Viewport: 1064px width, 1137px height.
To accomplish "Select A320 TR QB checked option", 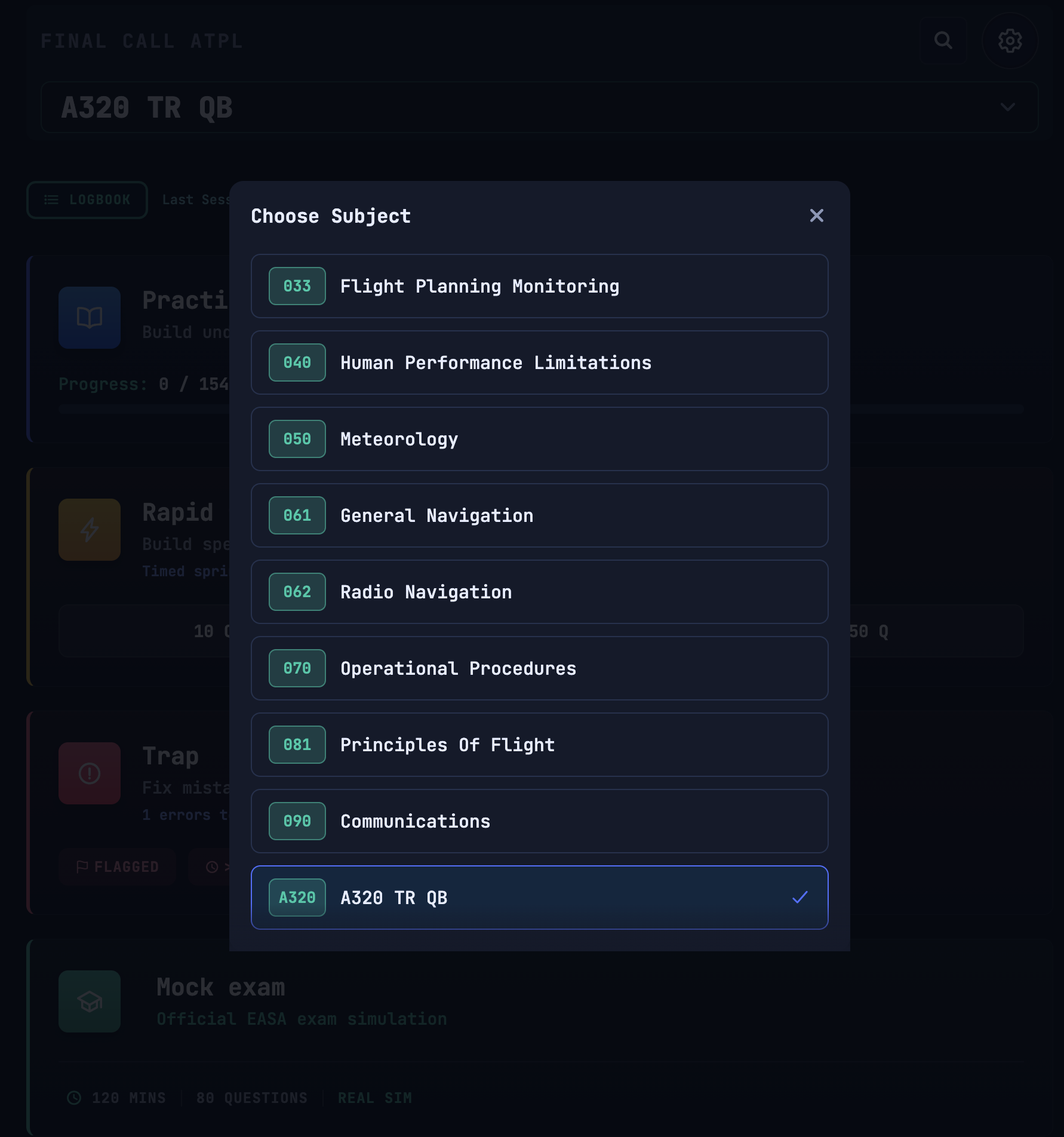I will (539, 898).
